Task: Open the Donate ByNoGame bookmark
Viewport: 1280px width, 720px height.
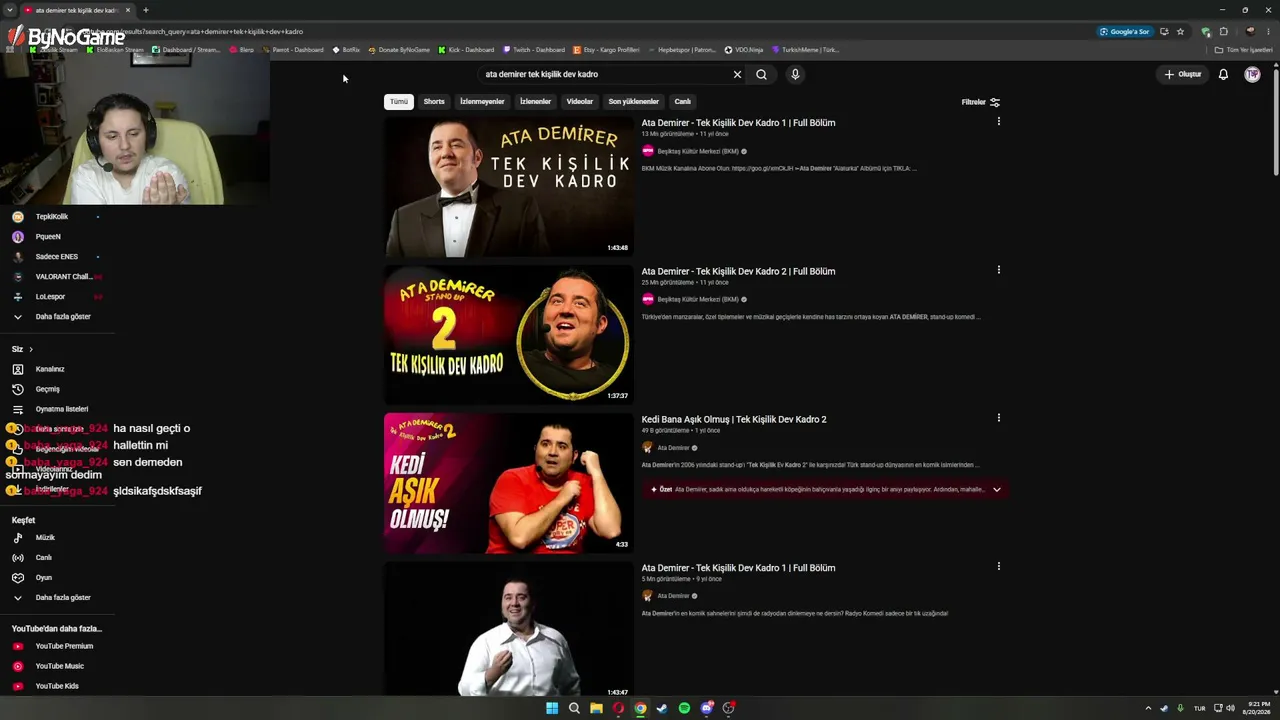Action: click(x=399, y=50)
